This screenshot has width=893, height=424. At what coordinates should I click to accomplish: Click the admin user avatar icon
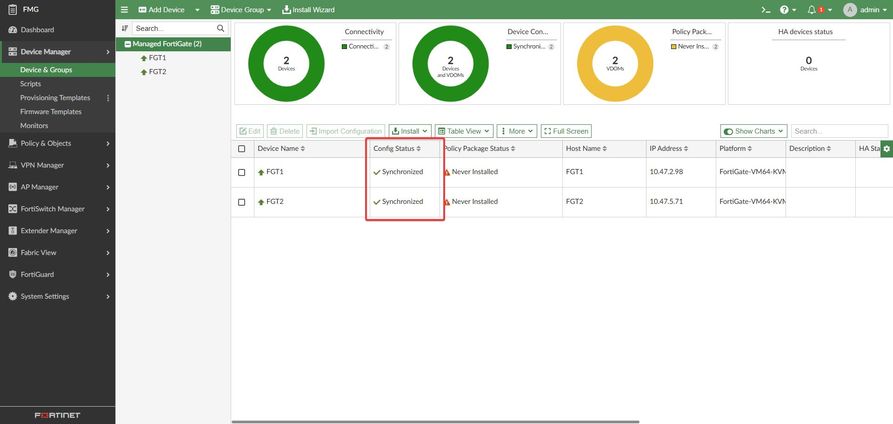tap(850, 10)
